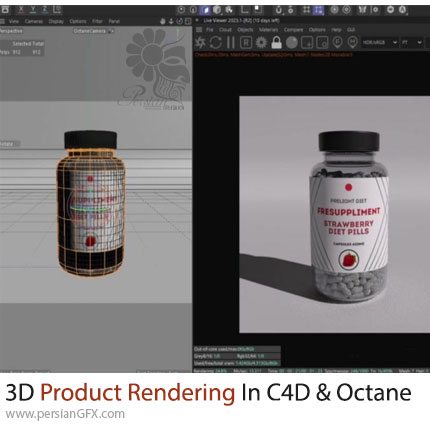The width and height of the screenshot is (430, 427).
Task: Open the HDR/sRGB color space dropdown
Action: click(x=380, y=43)
